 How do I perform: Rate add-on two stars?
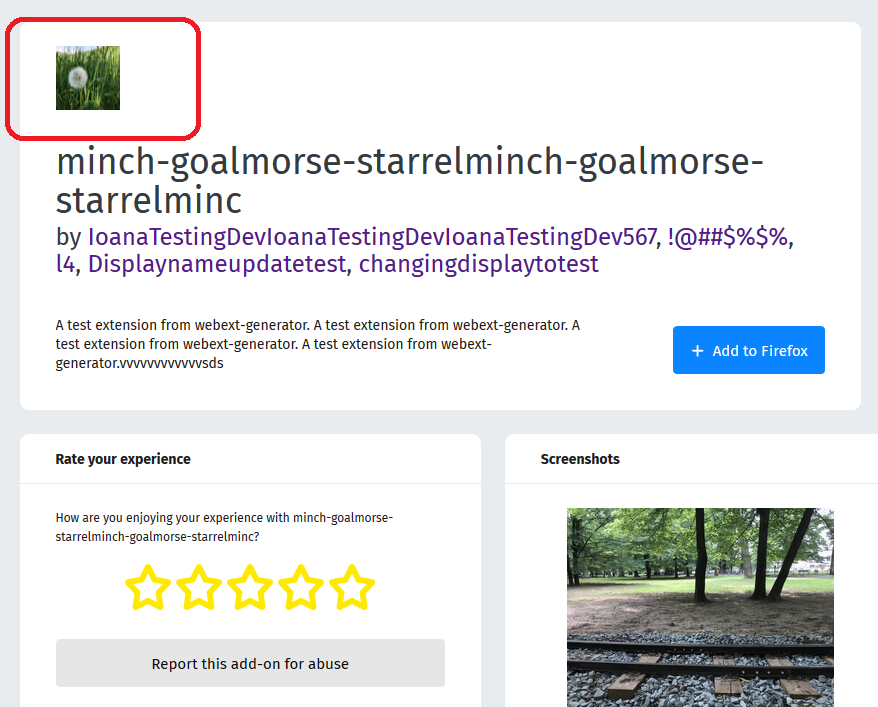tap(199, 587)
